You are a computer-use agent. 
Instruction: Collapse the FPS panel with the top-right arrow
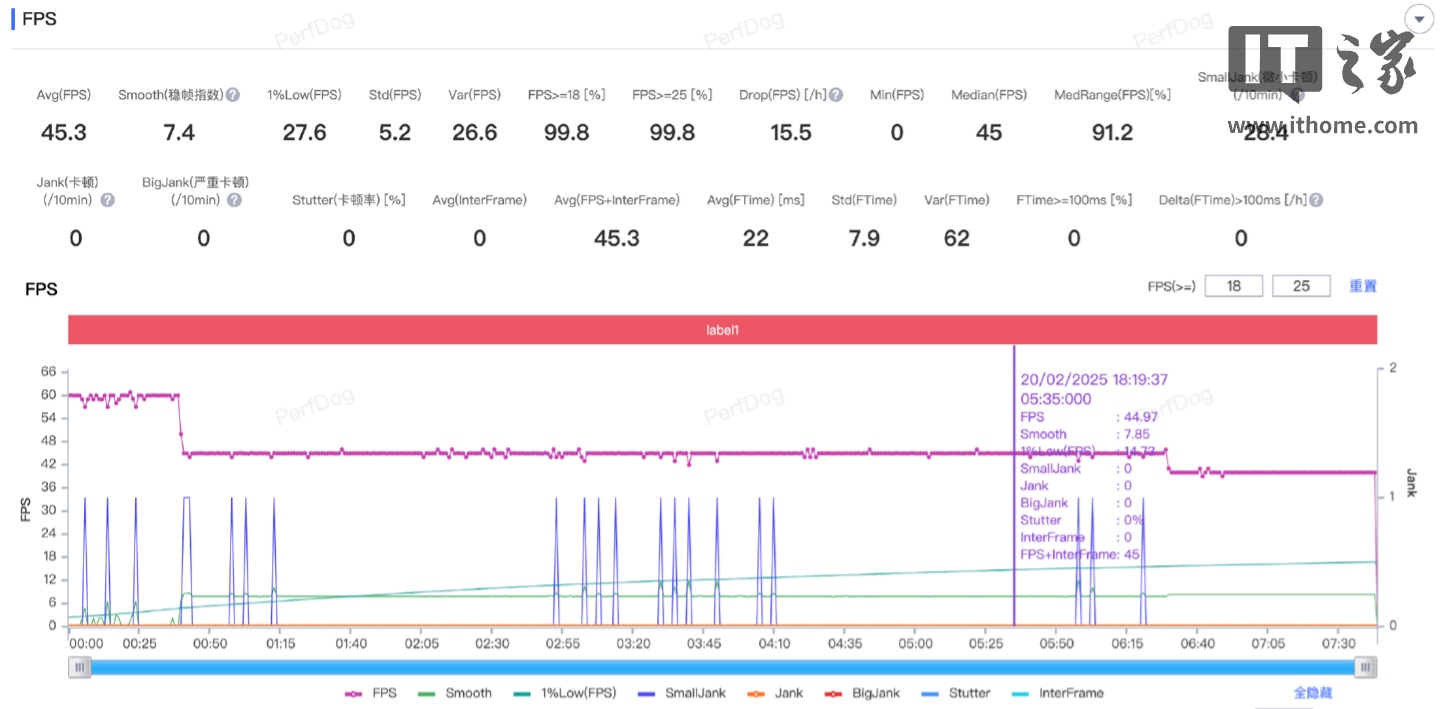click(1419, 19)
